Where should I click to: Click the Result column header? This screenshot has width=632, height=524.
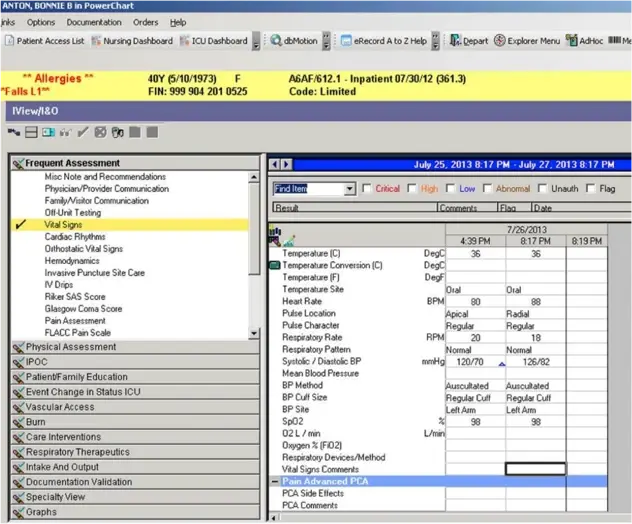point(355,208)
